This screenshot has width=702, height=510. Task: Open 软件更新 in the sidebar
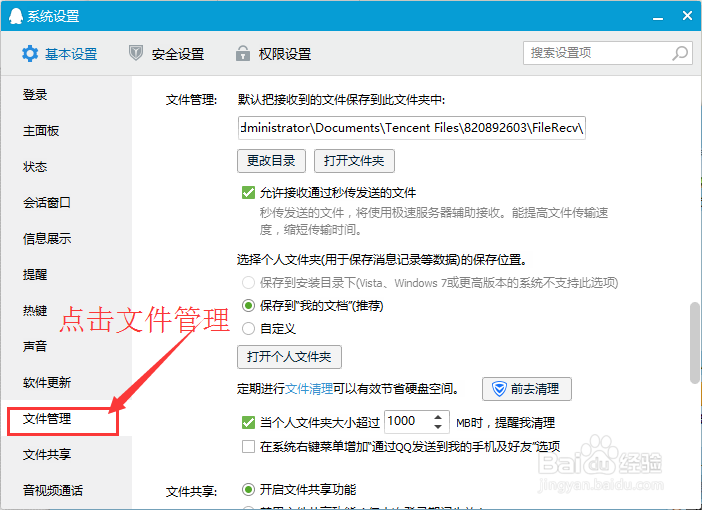click(x=47, y=382)
